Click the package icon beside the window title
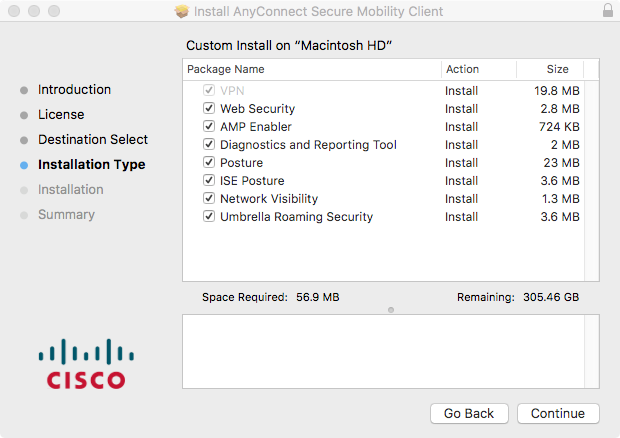Screen dimensions: 620x438 pyautogui.click(x=182, y=11)
